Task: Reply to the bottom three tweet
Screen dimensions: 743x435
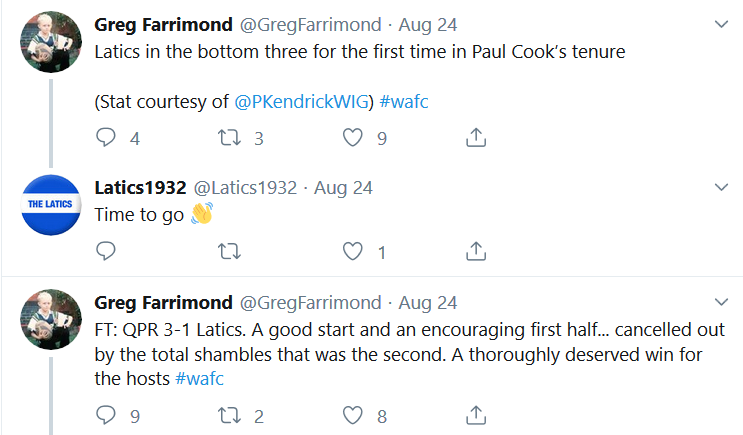Action: click(106, 138)
